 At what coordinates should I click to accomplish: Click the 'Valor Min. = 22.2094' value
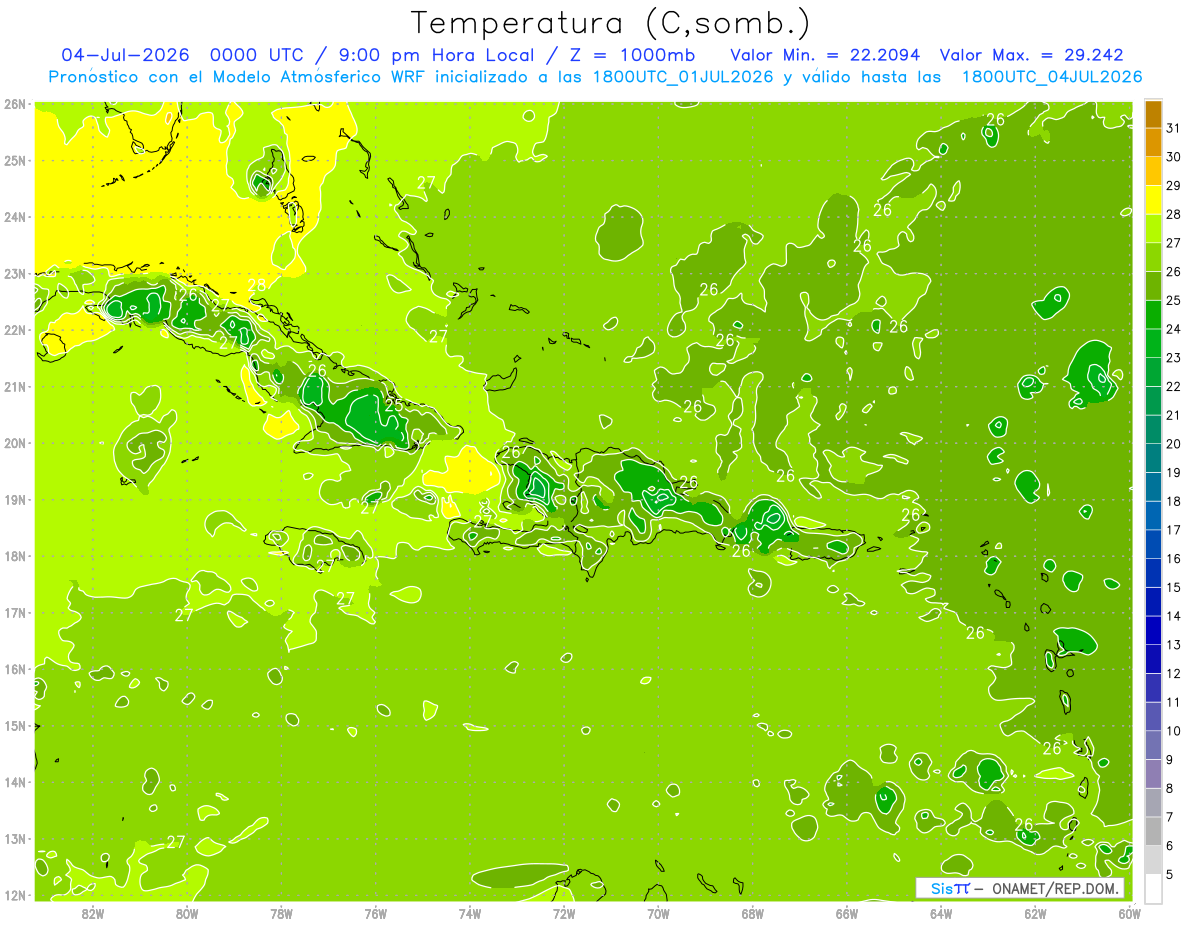click(x=825, y=55)
